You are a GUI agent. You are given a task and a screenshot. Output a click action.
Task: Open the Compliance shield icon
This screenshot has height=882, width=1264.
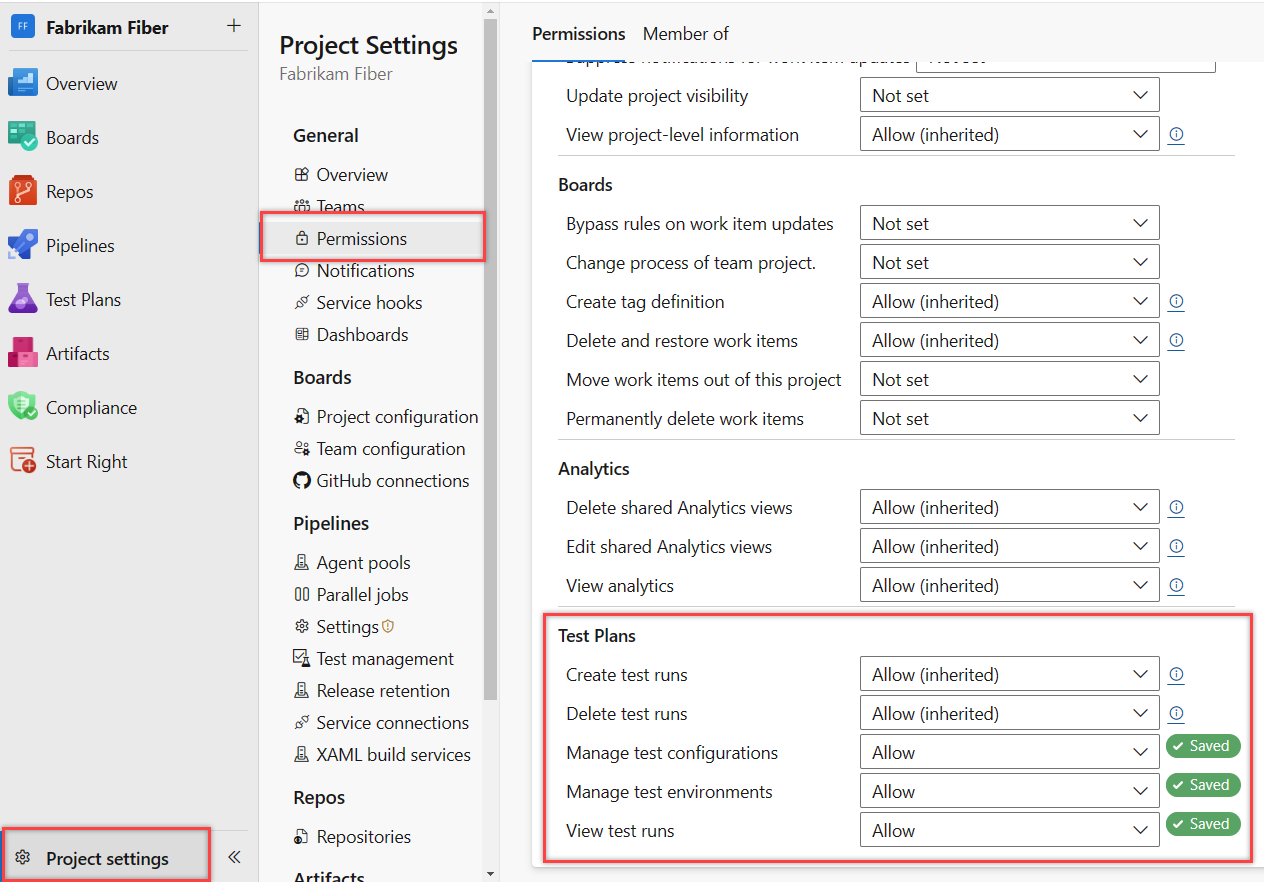point(22,408)
